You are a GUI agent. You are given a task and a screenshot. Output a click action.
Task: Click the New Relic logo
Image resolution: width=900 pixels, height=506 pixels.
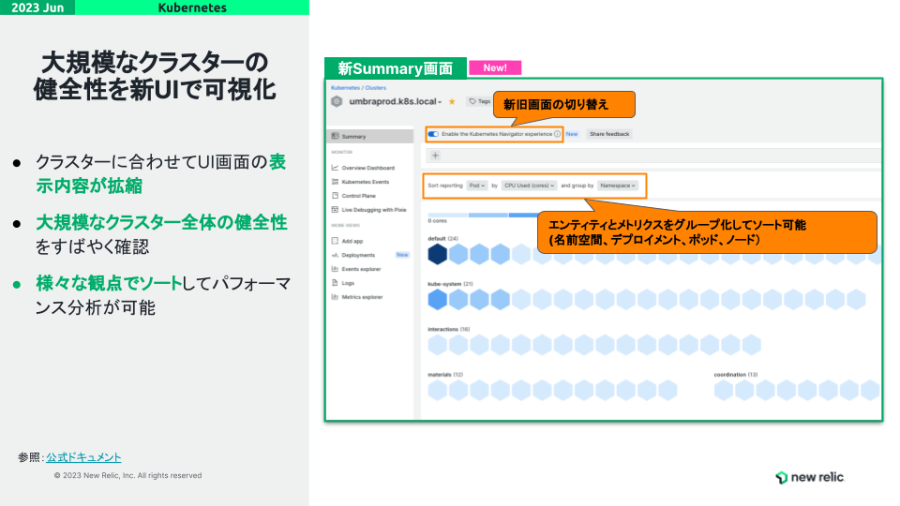coord(809,477)
